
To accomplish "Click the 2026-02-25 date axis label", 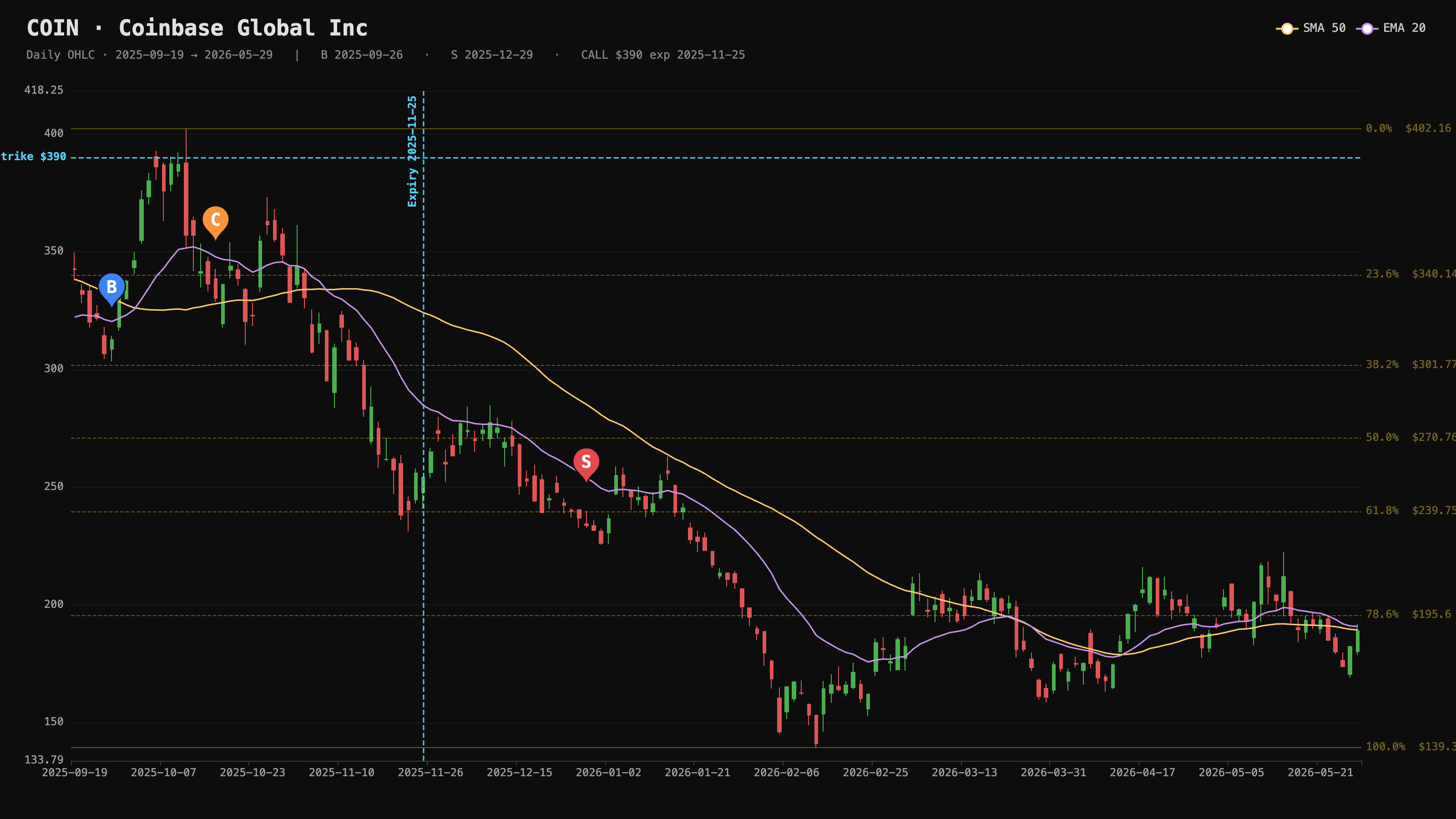I will tap(875, 773).
